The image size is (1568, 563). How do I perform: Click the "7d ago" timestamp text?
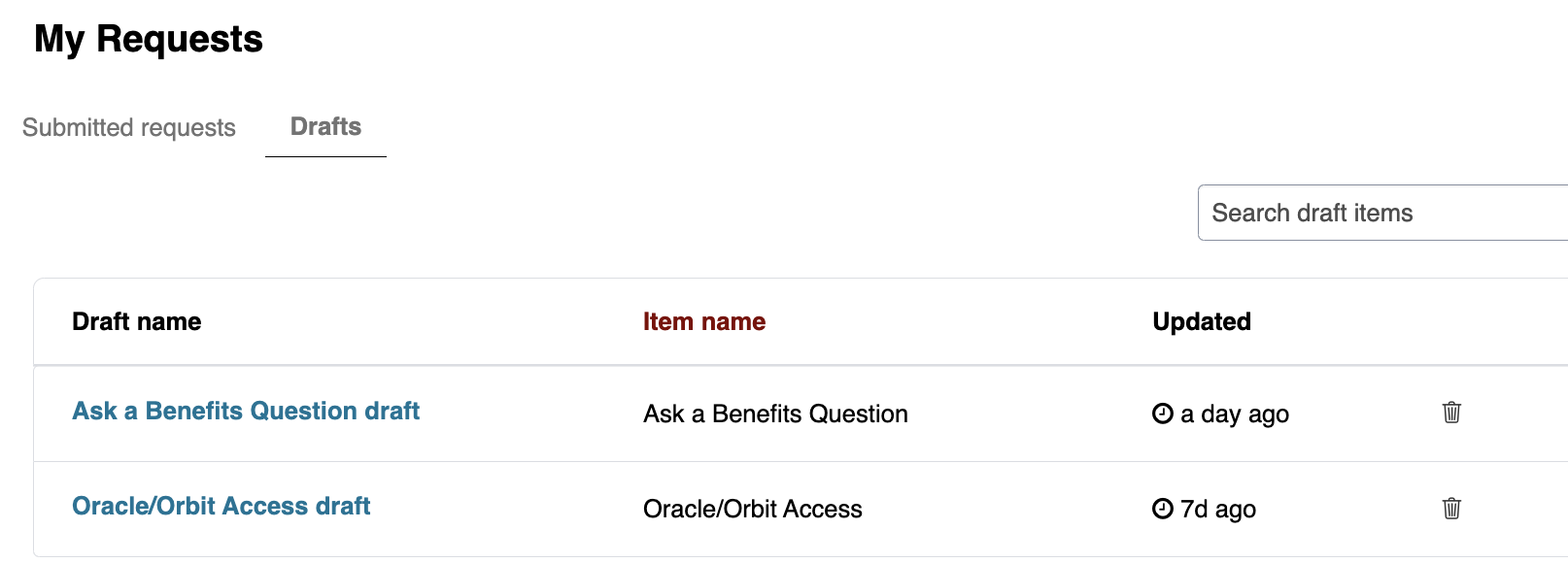(1218, 509)
